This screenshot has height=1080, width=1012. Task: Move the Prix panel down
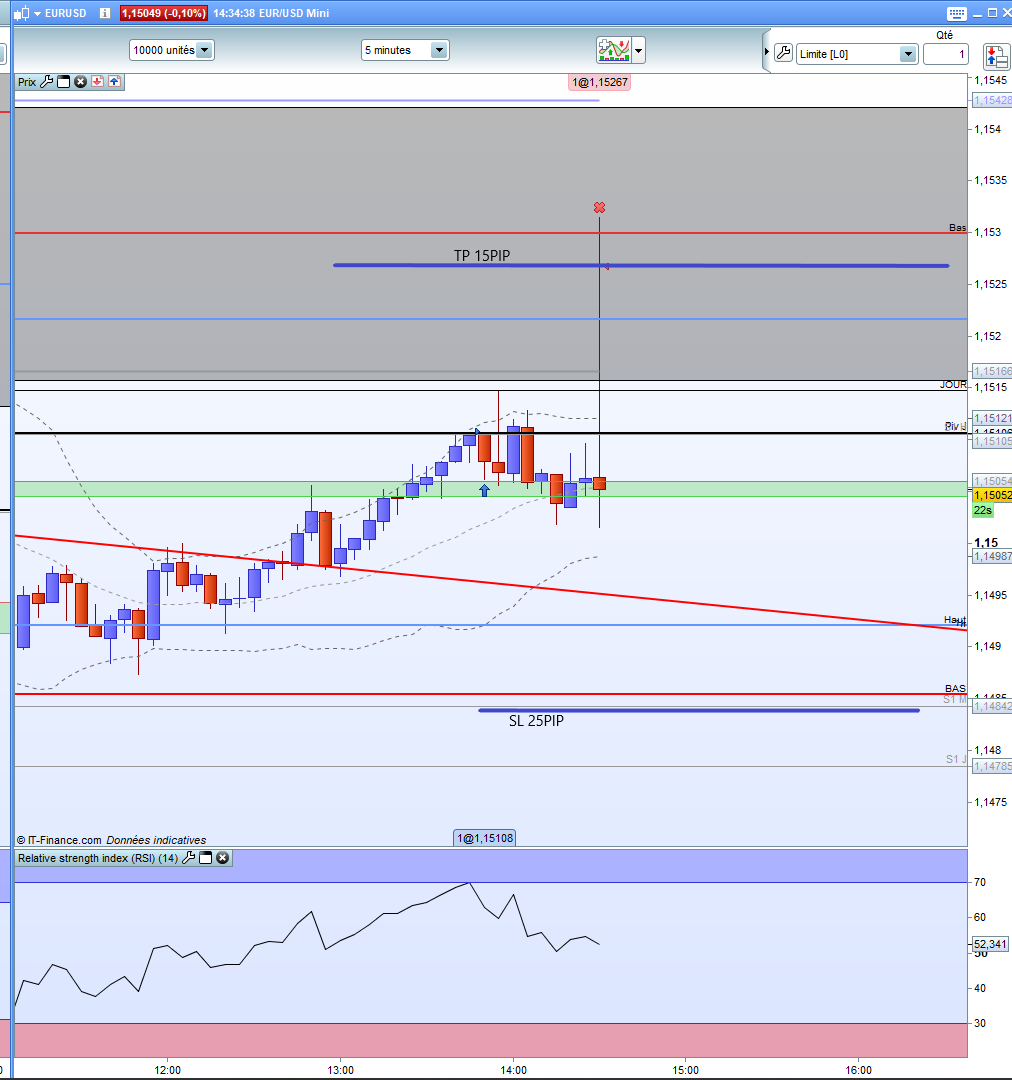pyautogui.click(x=97, y=82)
